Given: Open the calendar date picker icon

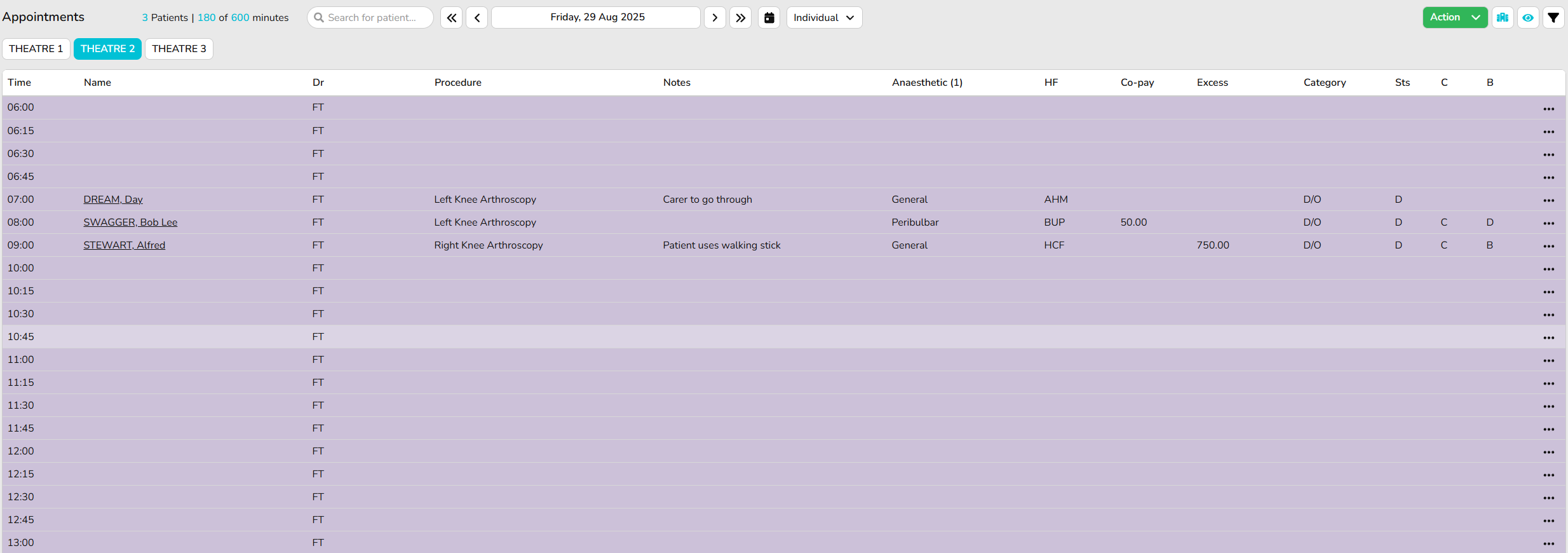Looking at the screenshot, I should tap(769, 18).
